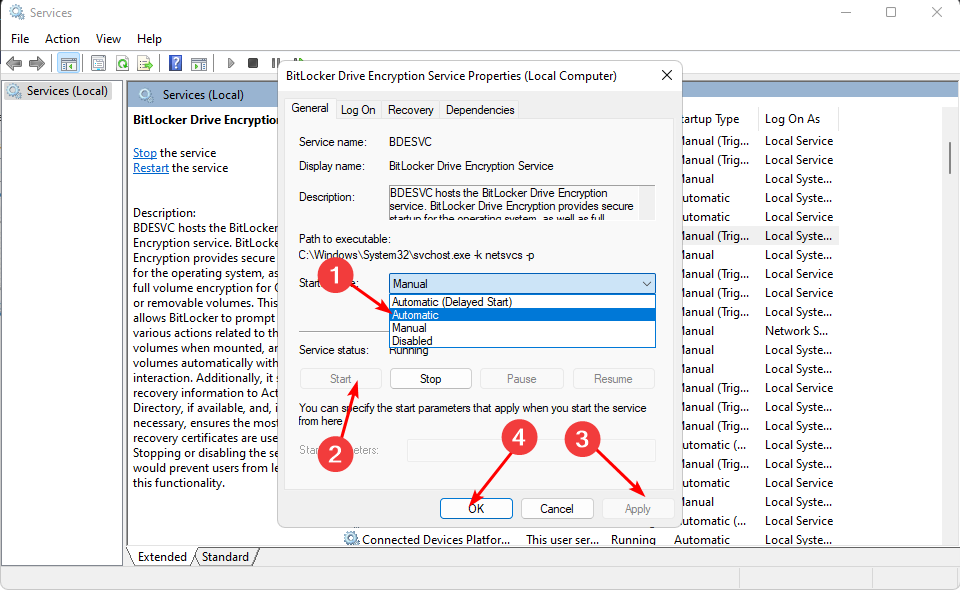
Task: Go forward with the toolbar Forward arrow
Action: click(x=37, y=63)
